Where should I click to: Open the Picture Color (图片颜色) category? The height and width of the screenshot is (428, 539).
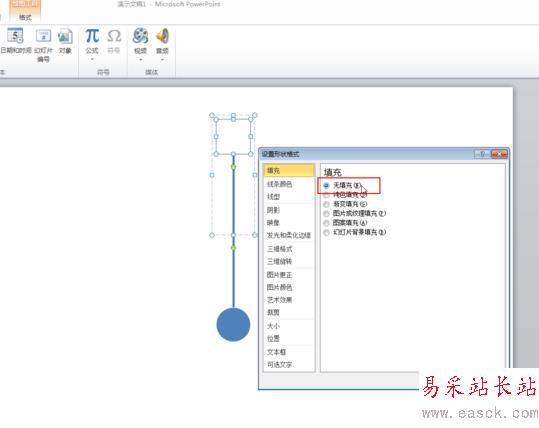point(289,287)
